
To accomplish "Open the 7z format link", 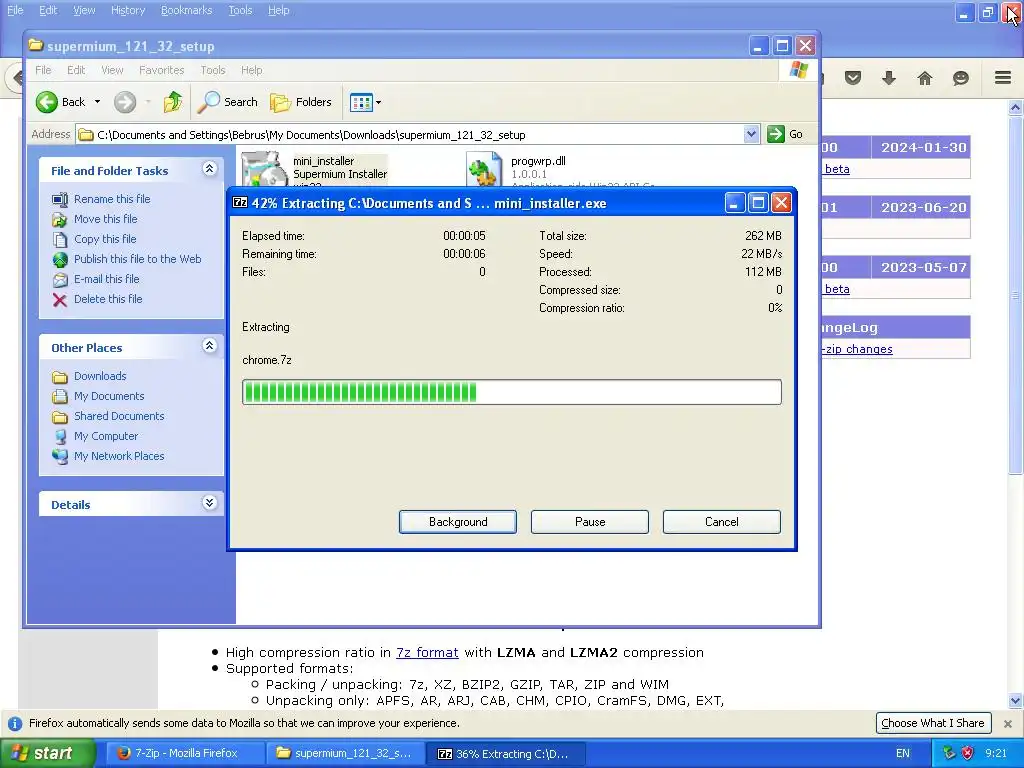I will (427, 652).
